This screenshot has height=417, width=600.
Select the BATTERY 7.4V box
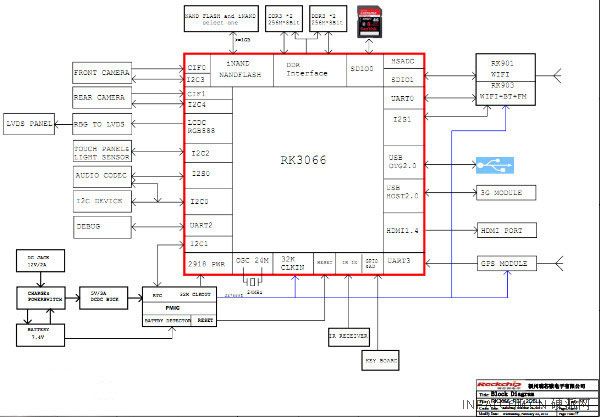click(40, 335)
